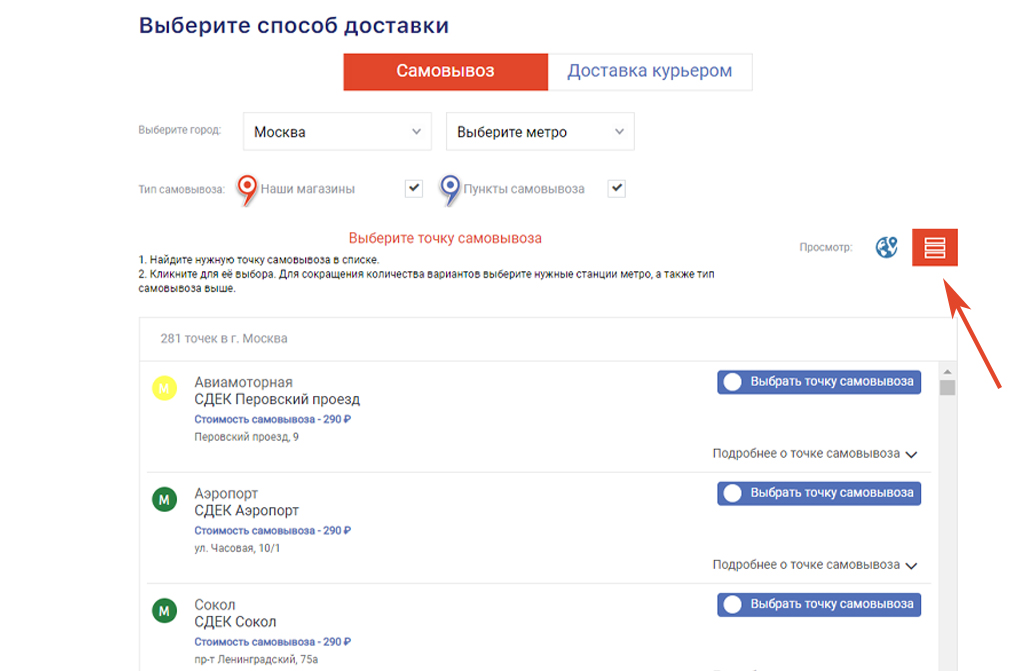Click the Авиамоторная station name
The width and height of the screenshot is (1024, 671).
pyautogui.click(x=243, y=382)
